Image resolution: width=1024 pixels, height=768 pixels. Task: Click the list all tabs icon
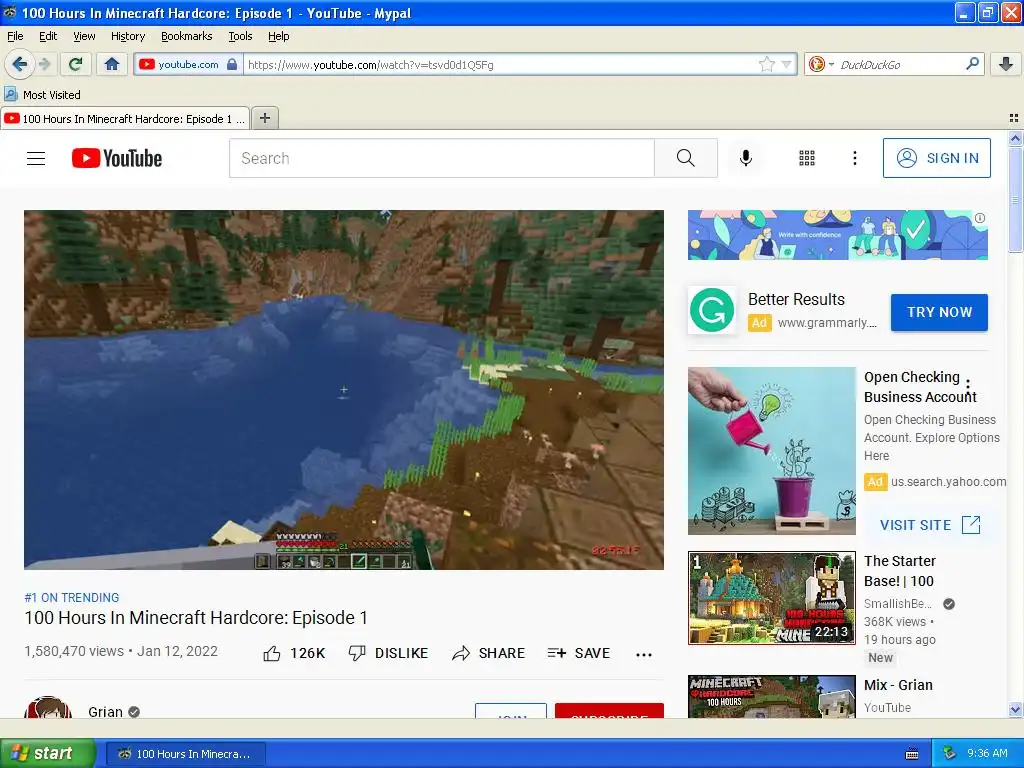1014,118
